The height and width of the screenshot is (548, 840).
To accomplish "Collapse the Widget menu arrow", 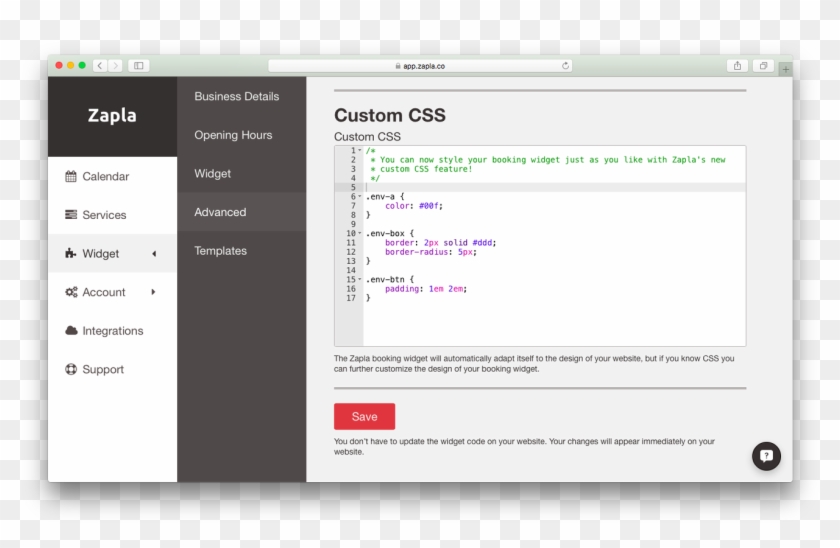I will [x=153, y=254].
